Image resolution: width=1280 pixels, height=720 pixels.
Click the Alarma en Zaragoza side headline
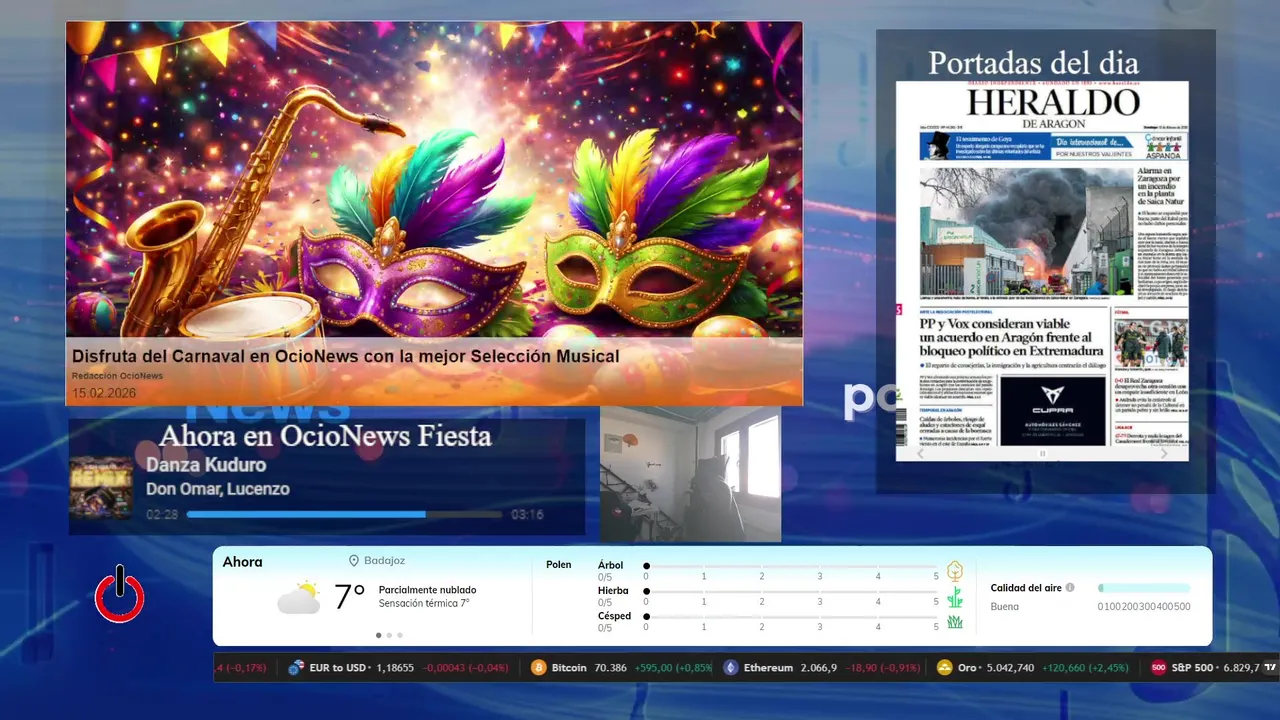[1160, 186]
